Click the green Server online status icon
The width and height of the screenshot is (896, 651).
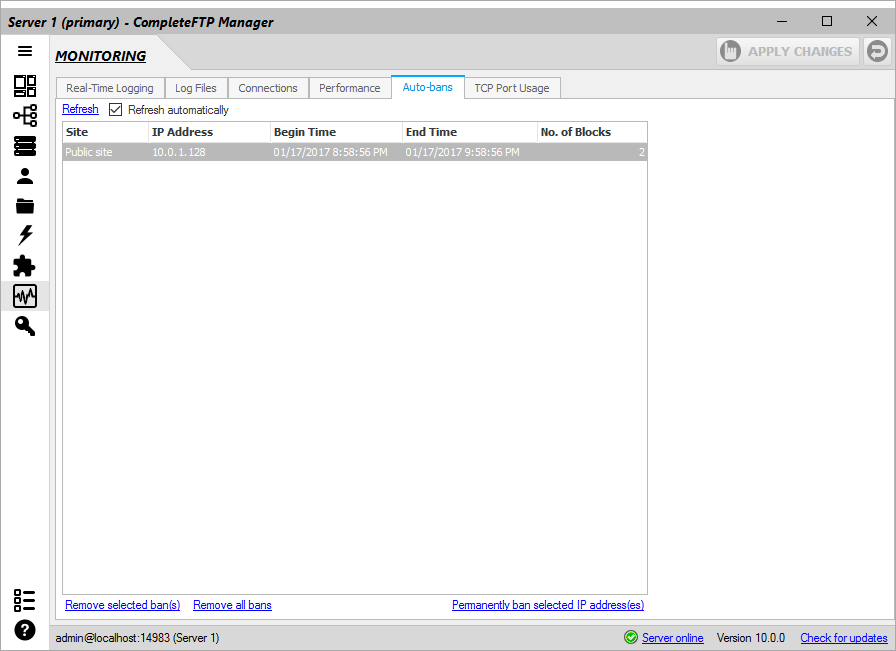pos(631,637)
